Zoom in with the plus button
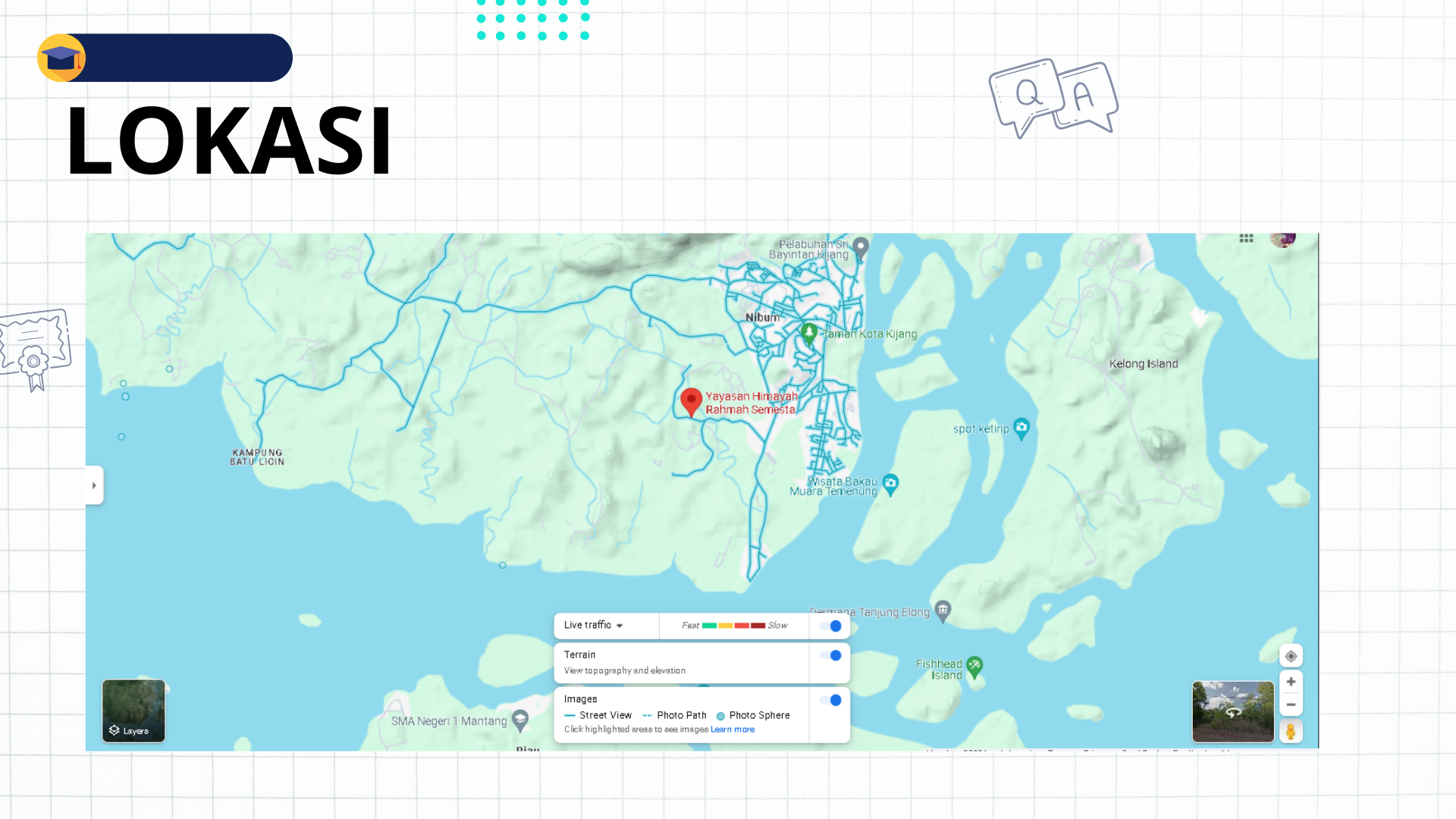The image size is (1456, 819). (x=1291, y=682)
